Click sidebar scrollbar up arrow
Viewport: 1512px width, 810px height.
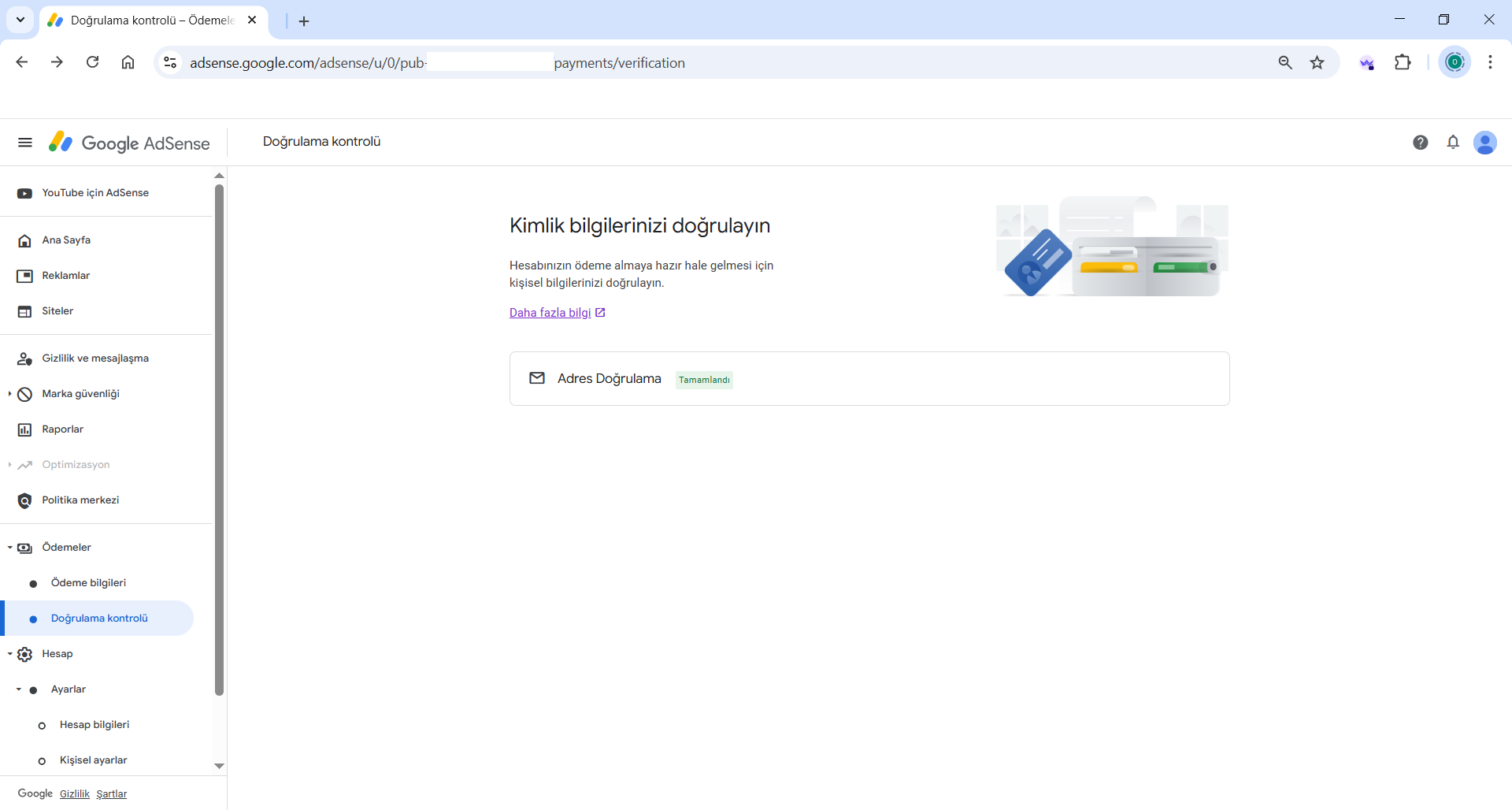point(220,176)
